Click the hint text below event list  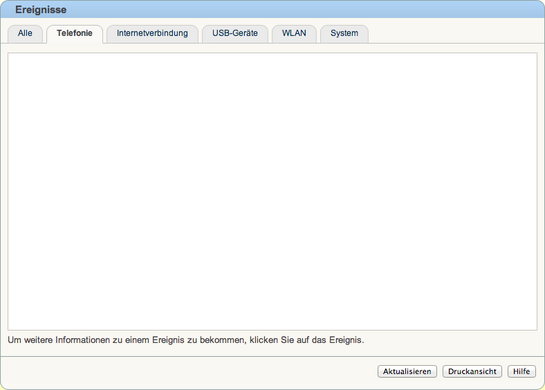click(x=186, y=340)
